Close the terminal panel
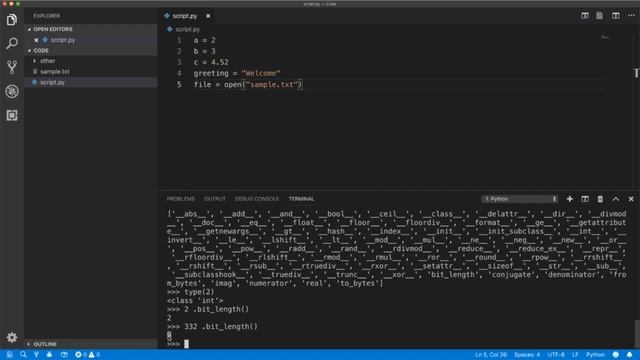640x360 pixels. [x=631, y=199]
